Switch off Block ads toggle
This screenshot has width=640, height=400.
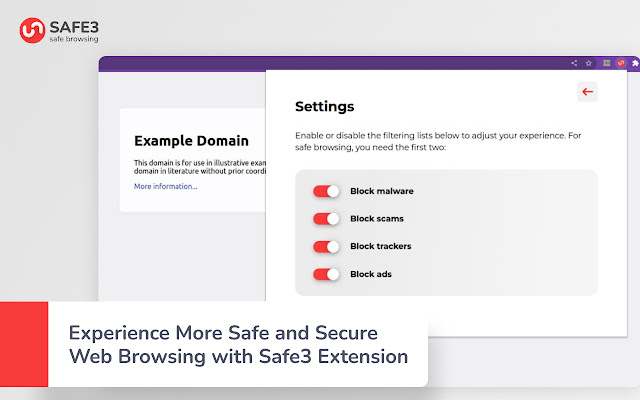click(326, 274)
